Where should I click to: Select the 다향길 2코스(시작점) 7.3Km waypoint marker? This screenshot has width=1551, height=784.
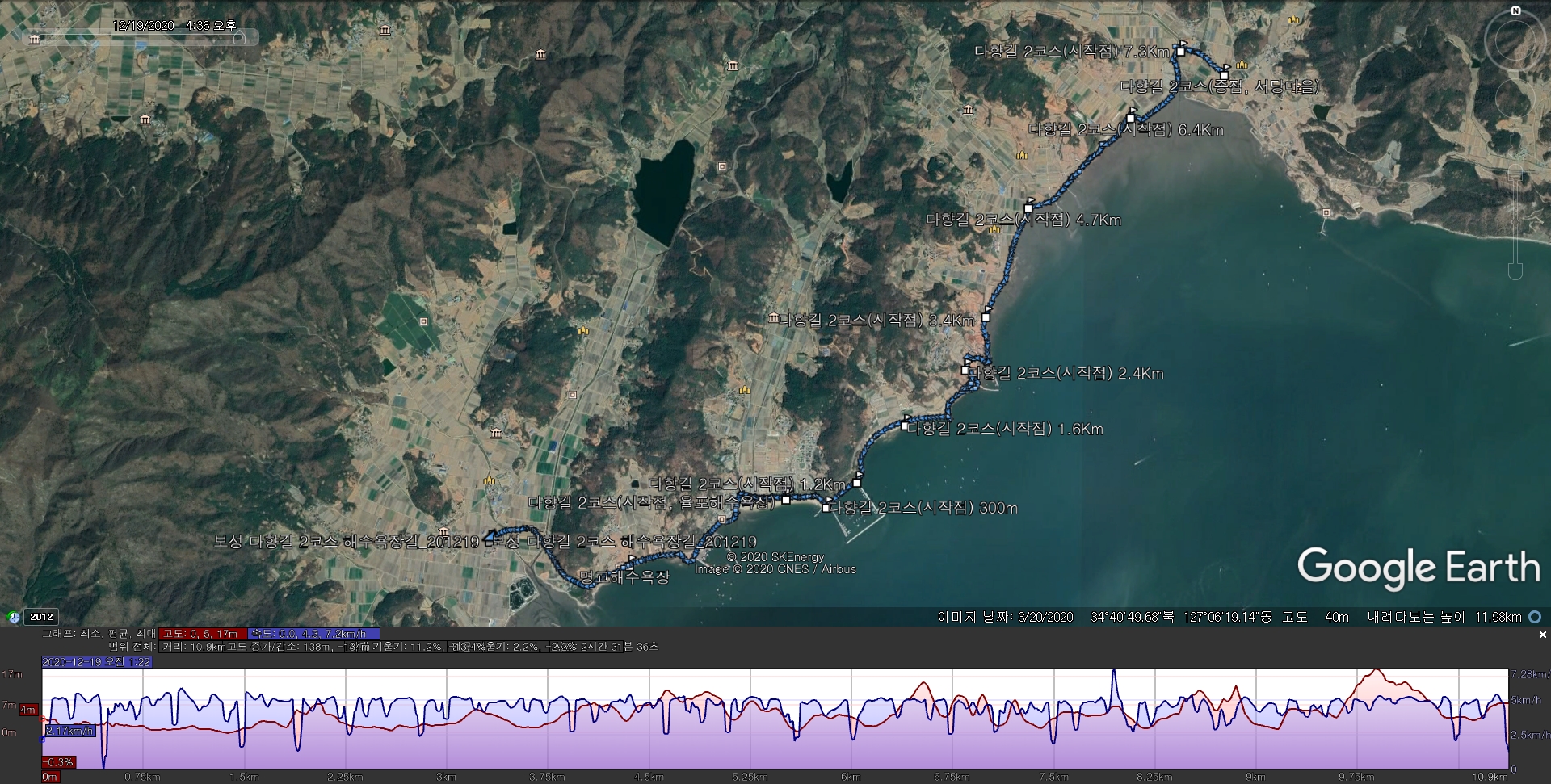1180,51
